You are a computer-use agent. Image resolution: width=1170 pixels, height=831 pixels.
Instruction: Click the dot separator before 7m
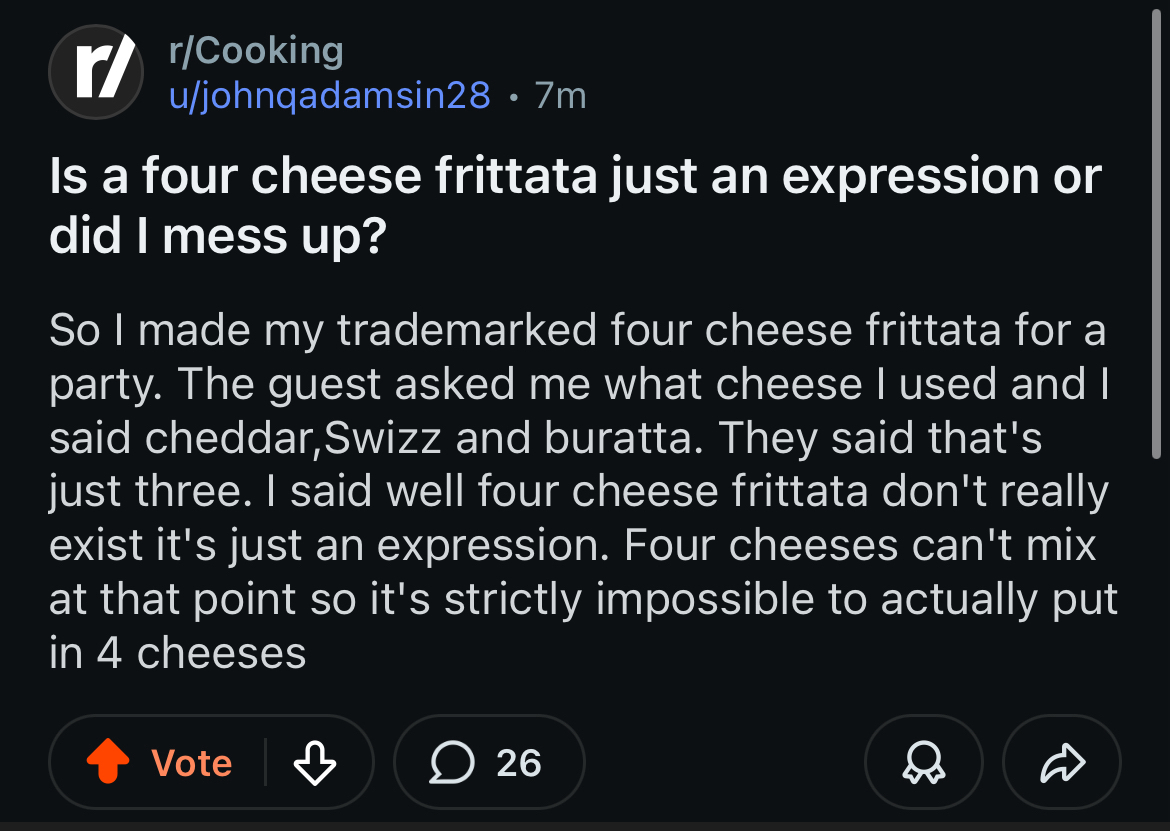point(513,96)
